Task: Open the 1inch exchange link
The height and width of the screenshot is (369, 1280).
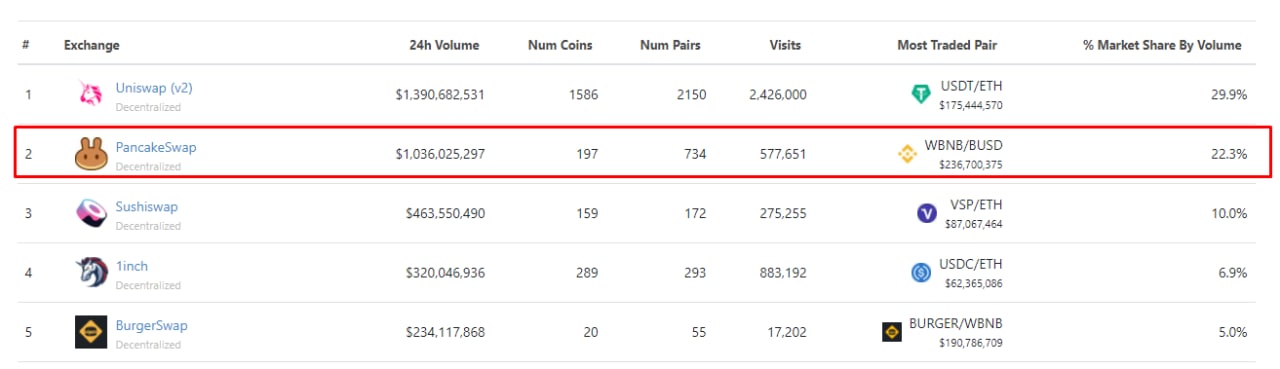Action: coord(132,266)
